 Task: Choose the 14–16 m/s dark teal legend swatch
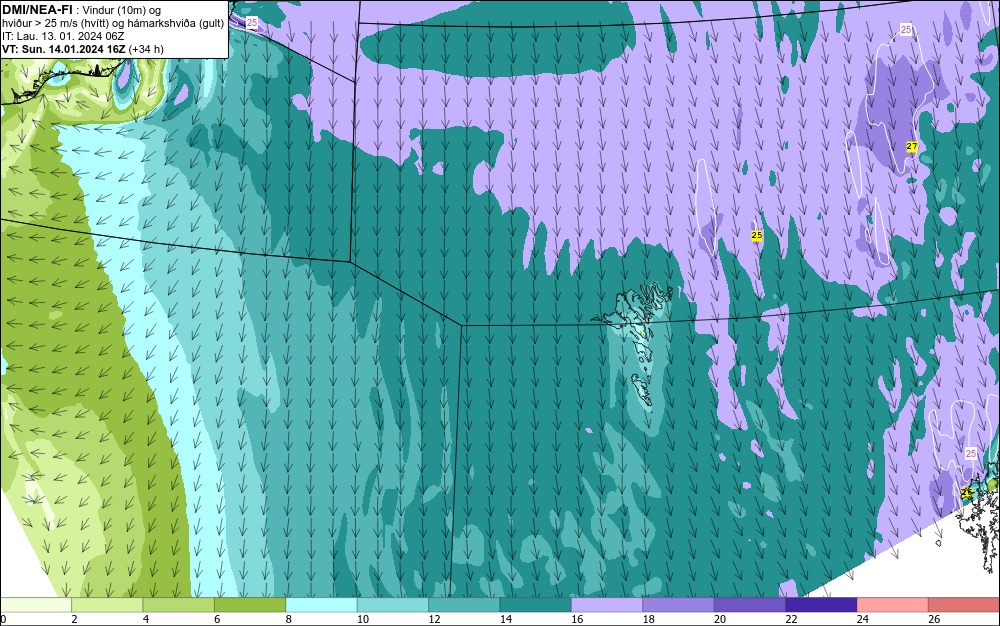[x=536, y=605]
